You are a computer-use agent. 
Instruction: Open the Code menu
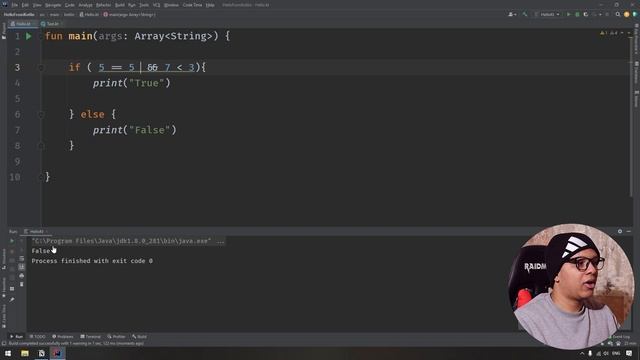point(70,5)
